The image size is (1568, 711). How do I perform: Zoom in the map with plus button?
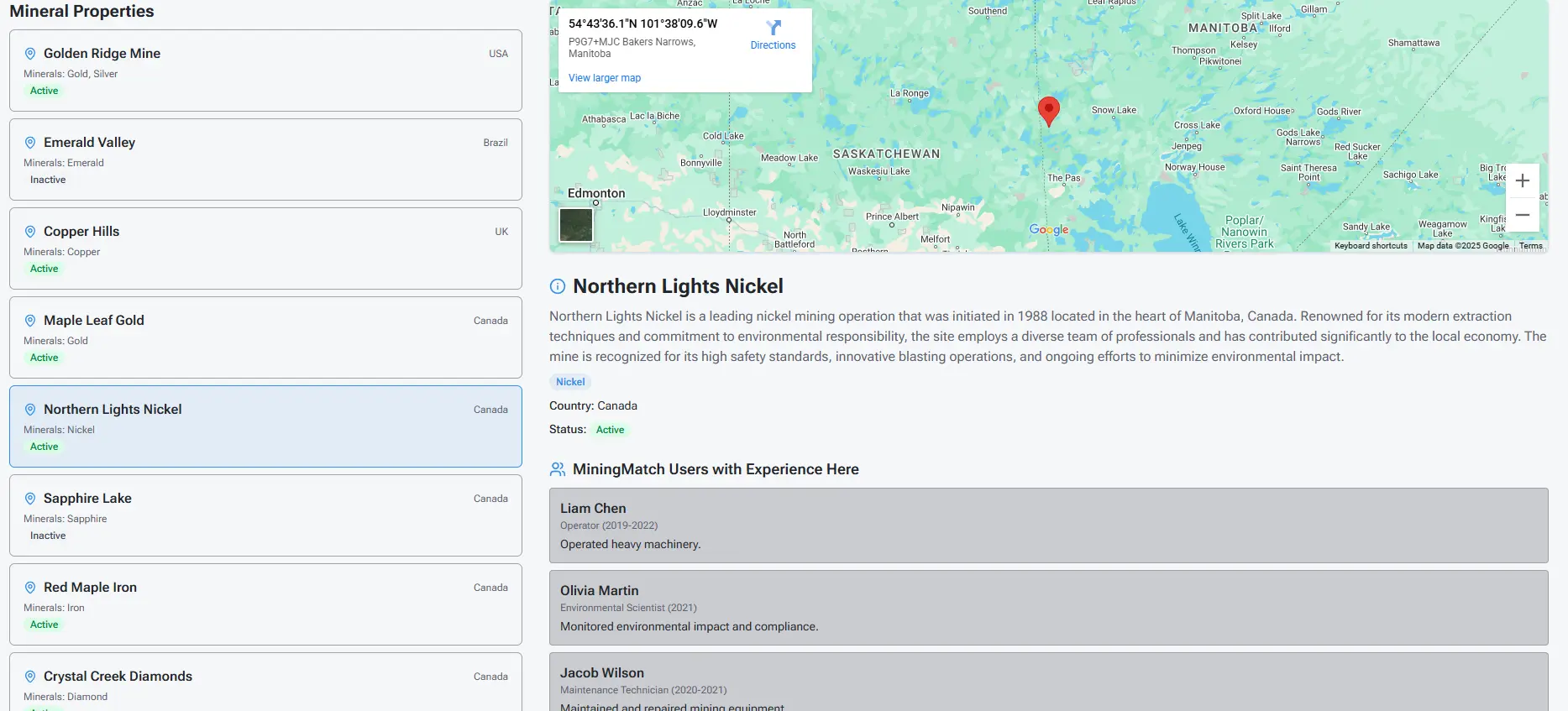(x=1522, y=181)
